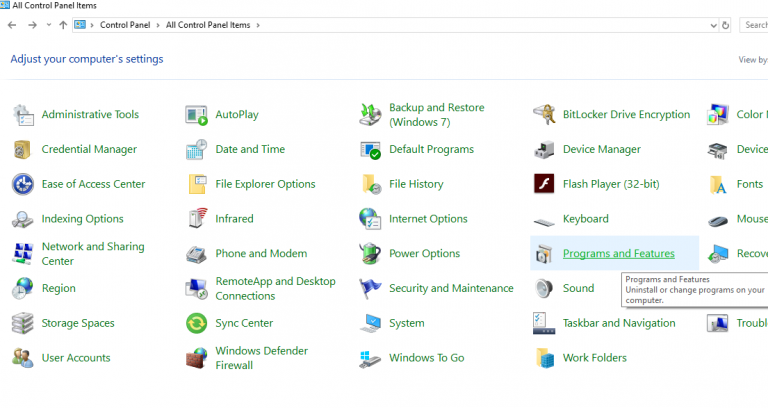This screenshot has width=768, height=408.
Task: Open the Storage Spaces icon
Action: point(23,323)
